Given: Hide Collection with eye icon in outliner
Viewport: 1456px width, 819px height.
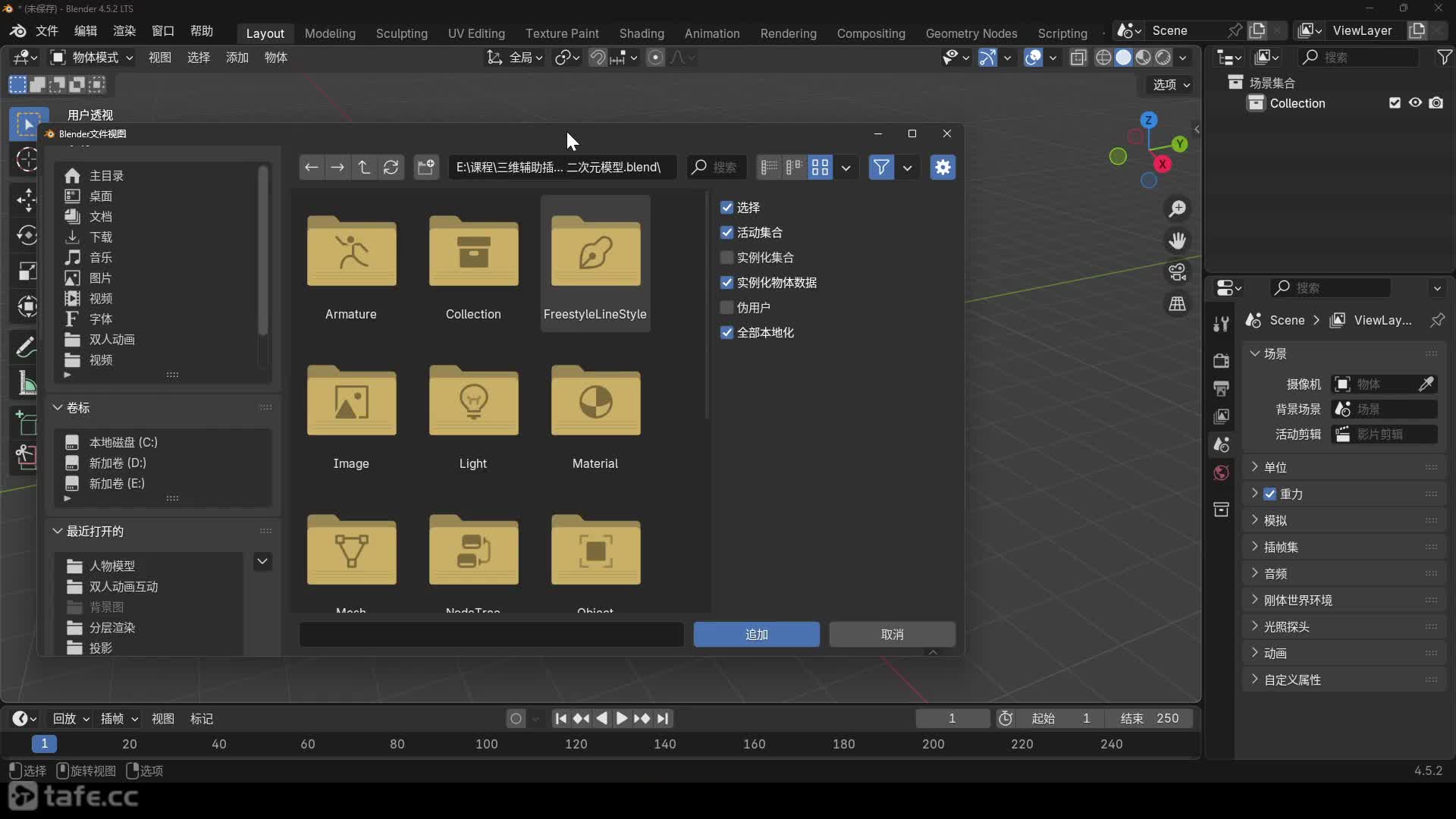Looking at the screenshot, I should pyautogui.click(x=1415, y=103).
